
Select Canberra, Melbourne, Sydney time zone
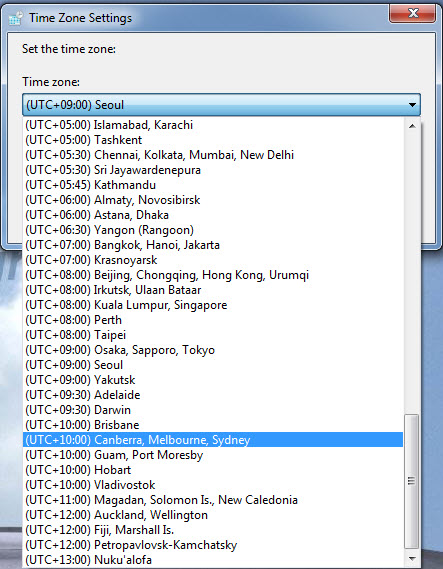[213, 440]
